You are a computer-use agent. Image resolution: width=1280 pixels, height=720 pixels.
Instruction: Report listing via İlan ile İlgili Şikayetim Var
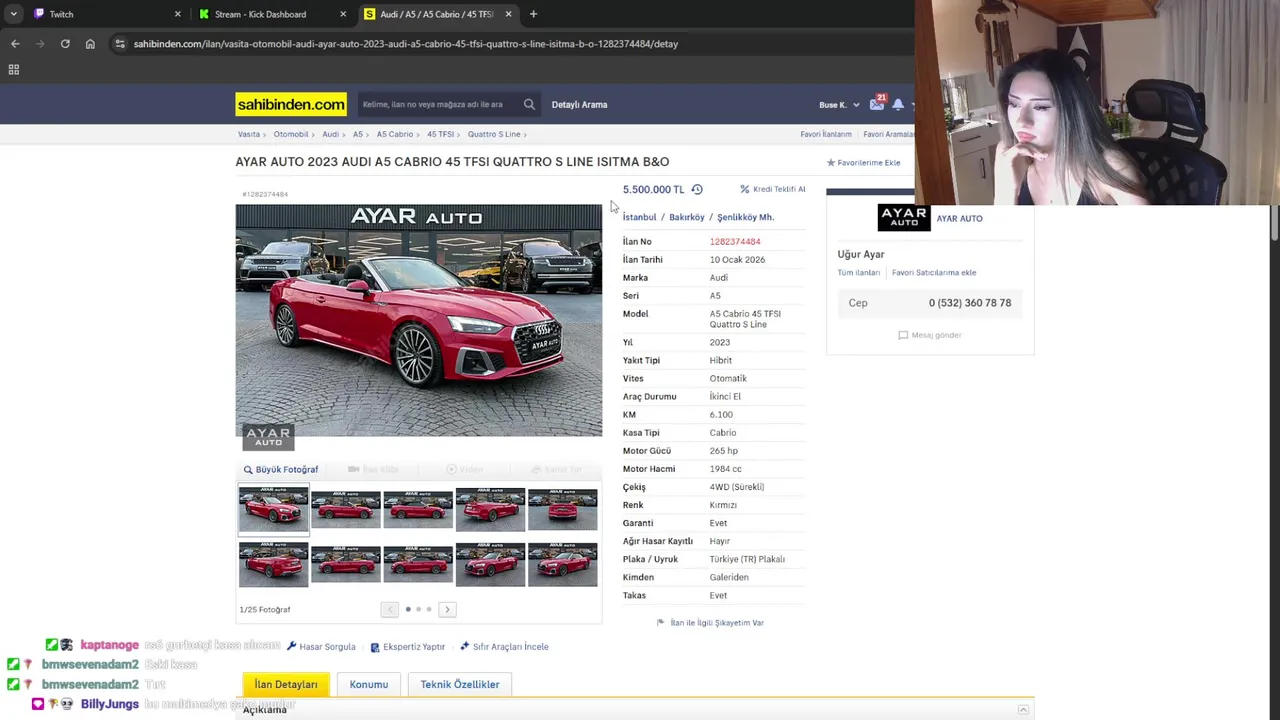710,623
